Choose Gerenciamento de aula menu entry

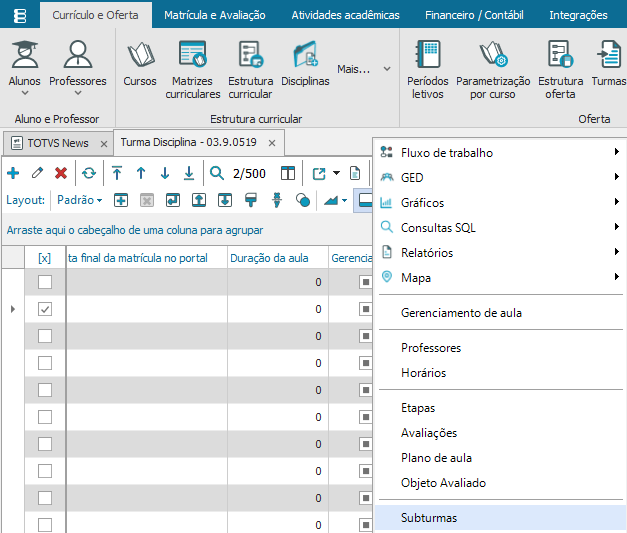461,313
